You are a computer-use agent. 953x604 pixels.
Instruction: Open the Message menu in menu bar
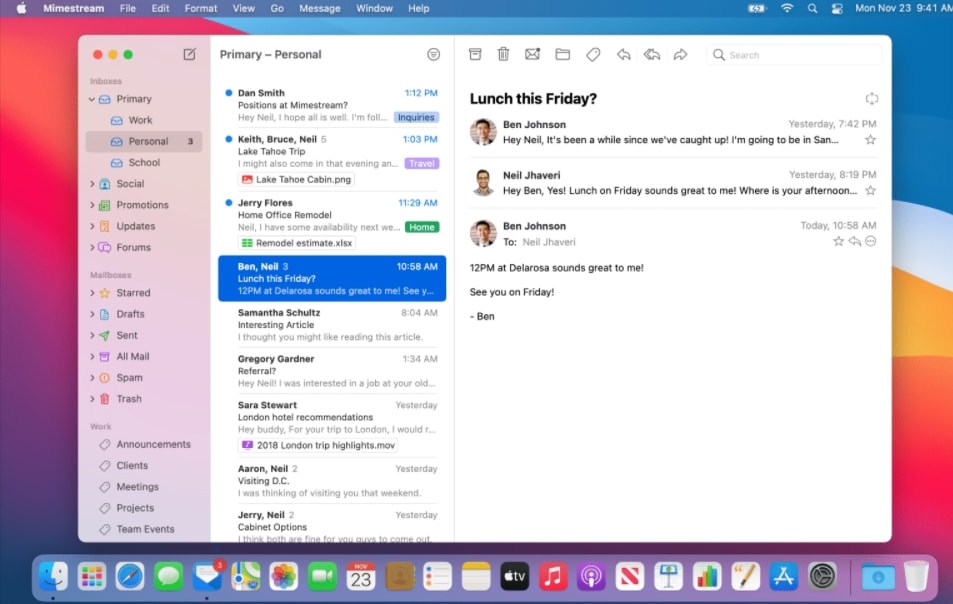tap(320, 8)
